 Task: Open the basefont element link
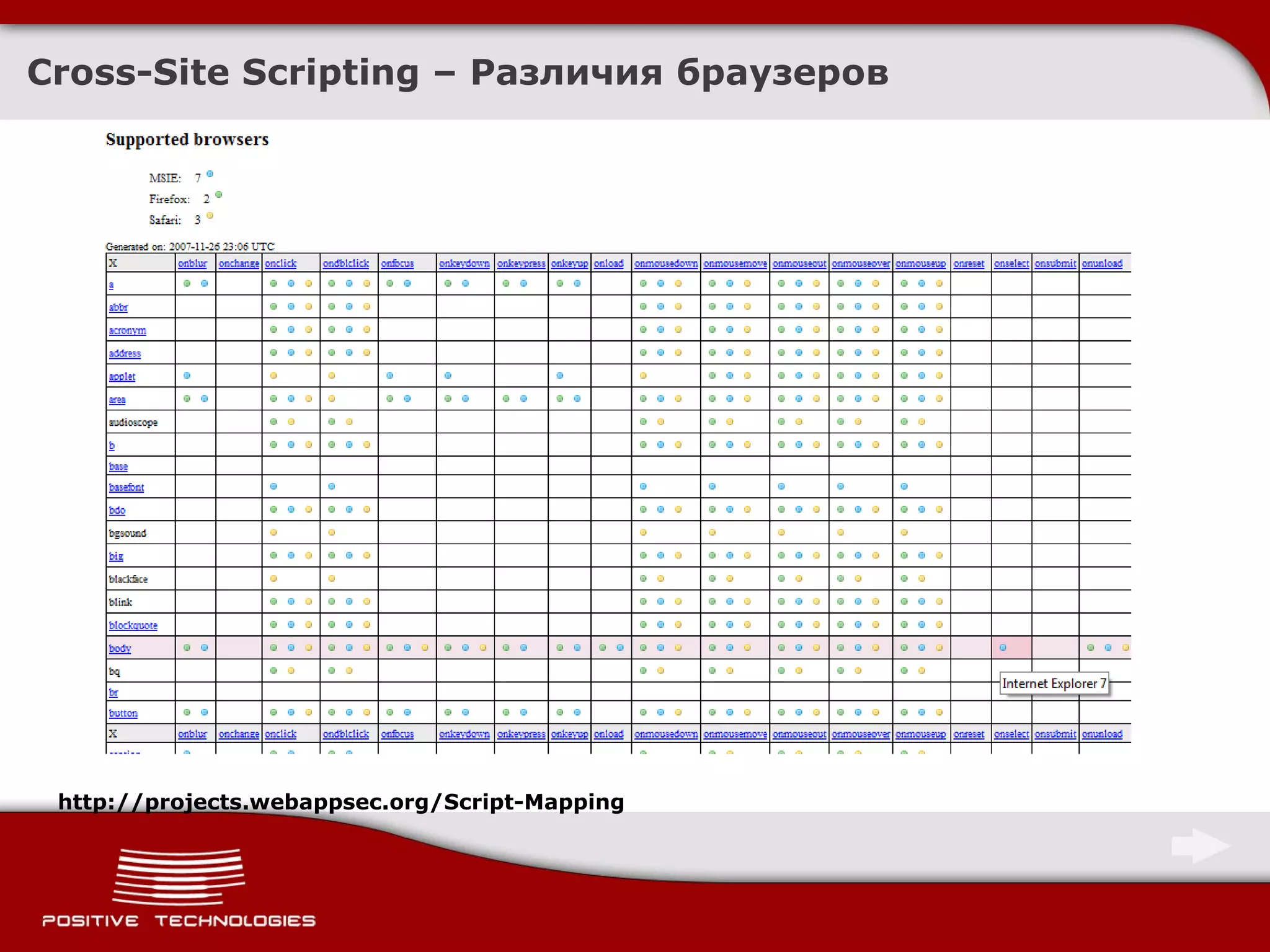pos(127,487)
